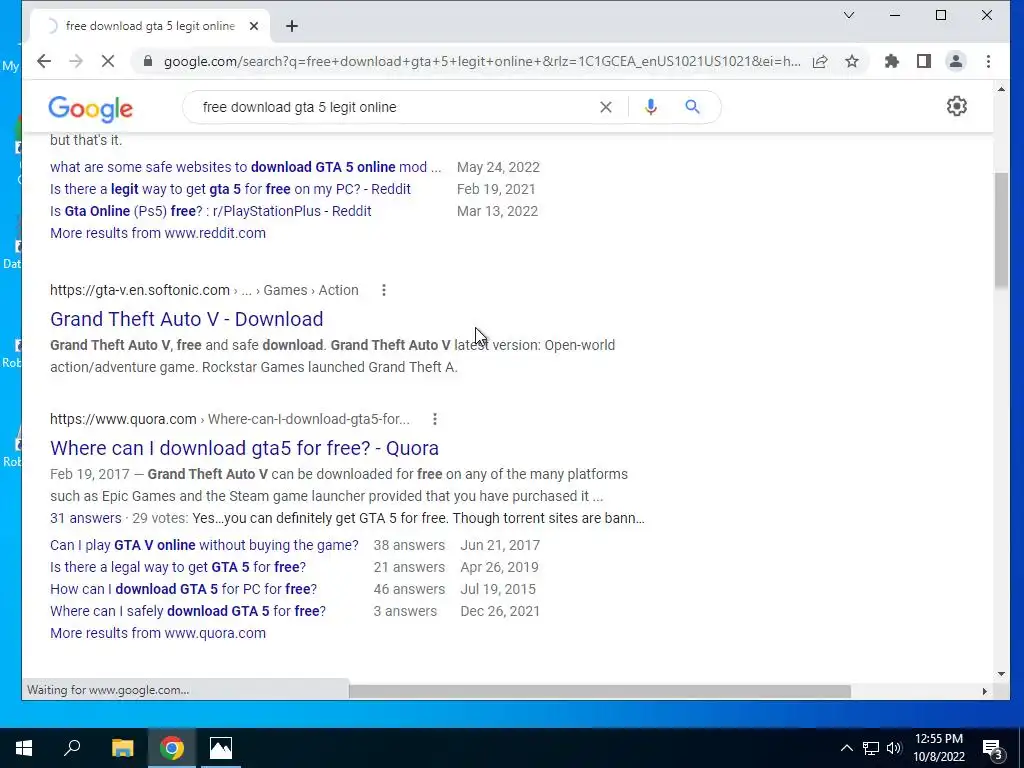
Task: Open the three-dot menu for the Quora result
Action: 435,419
